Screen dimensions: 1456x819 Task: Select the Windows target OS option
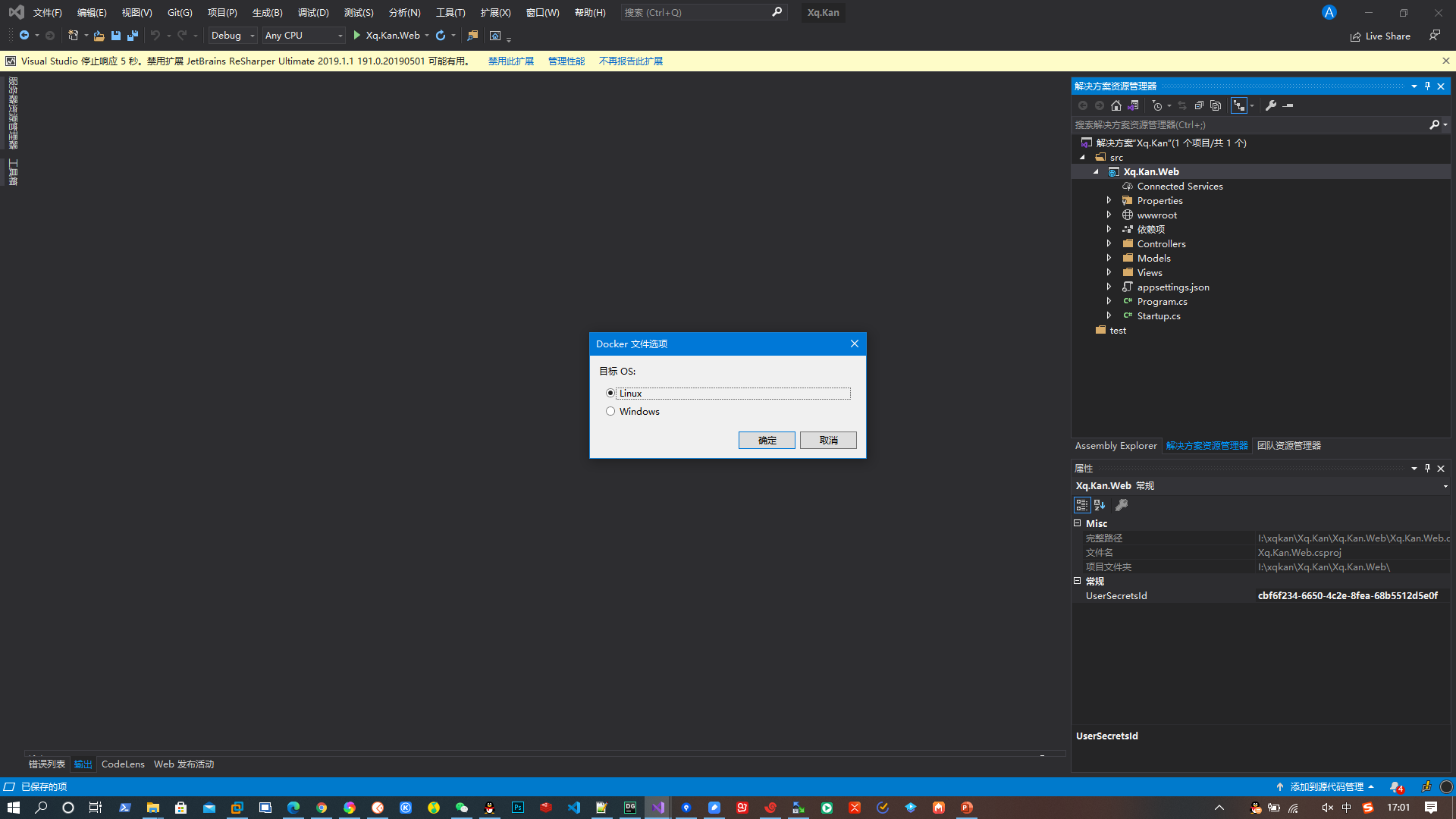click(610, 412)
